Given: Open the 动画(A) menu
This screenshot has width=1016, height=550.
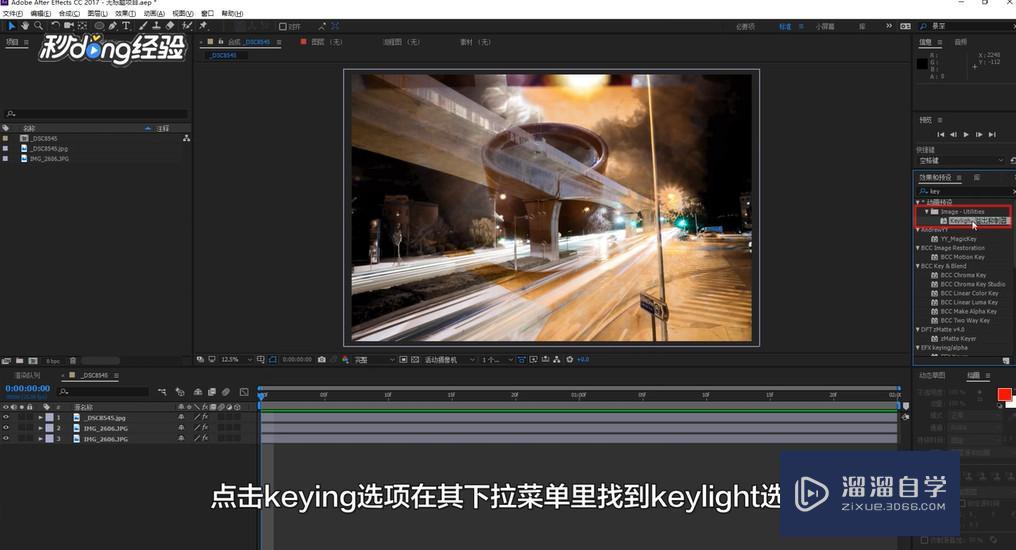Looking at the screenshot, I should pyautogui.click(x=154, y=14).
